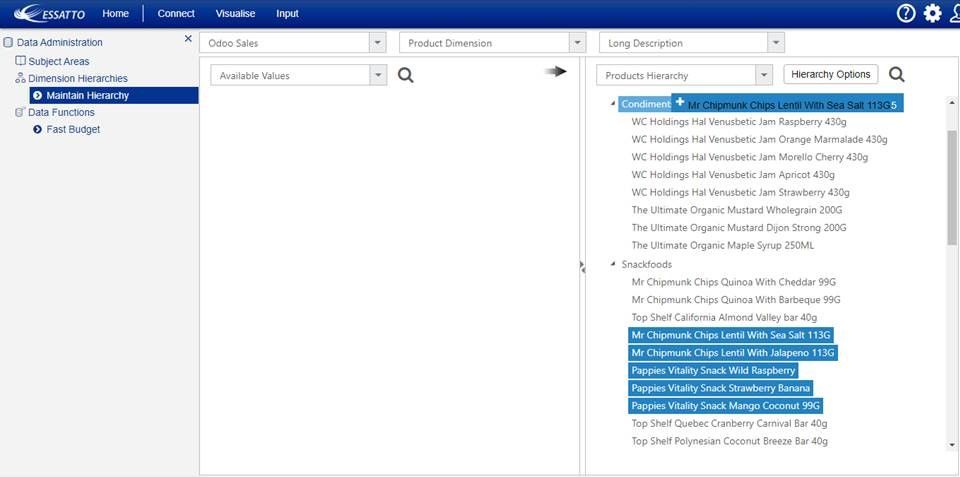Select Dimension Hierarchies in sidebar

point(78,78)
